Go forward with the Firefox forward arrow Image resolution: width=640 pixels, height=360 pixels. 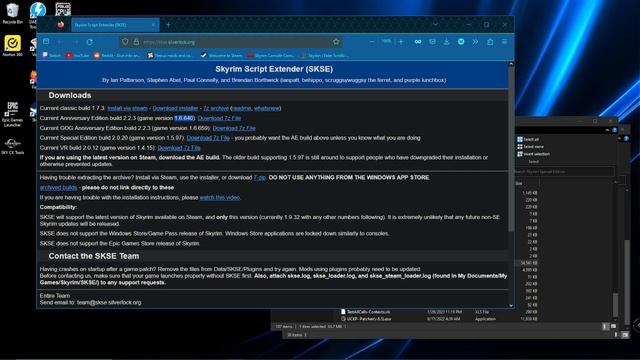(75, 42)
